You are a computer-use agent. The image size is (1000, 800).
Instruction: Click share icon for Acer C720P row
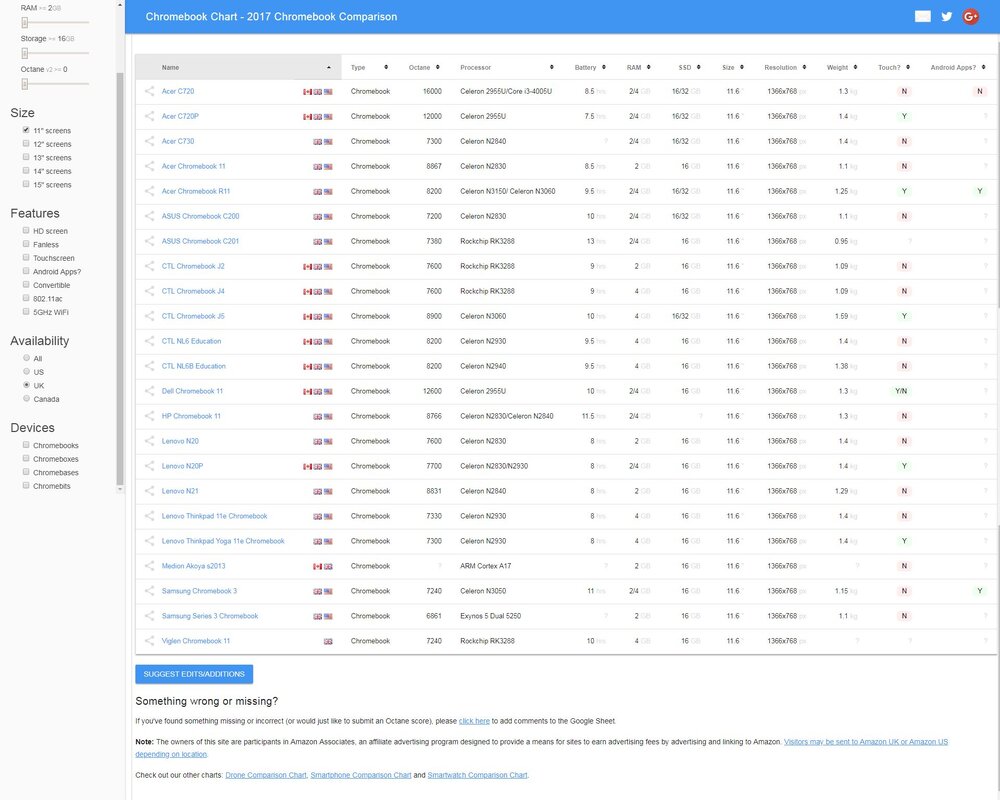pos(149,116)
